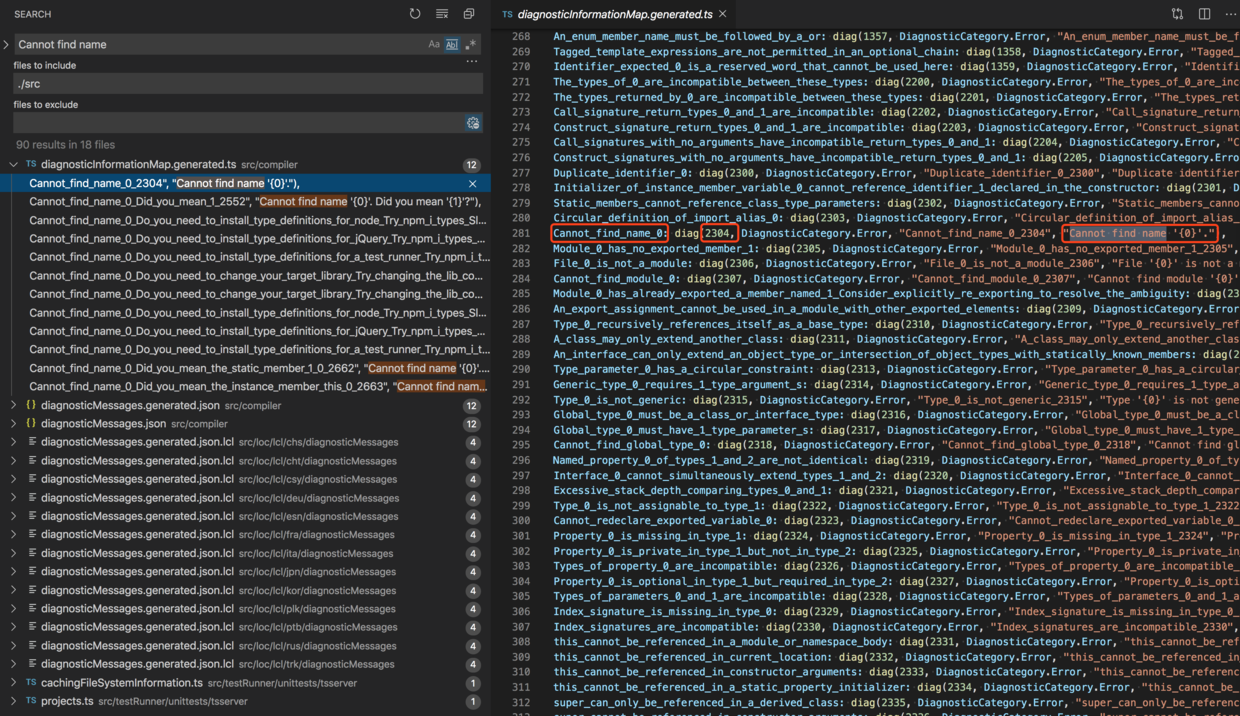Click the files to include field './src'
This screenshot has width=1240, height=716.
pyautogui.click(x=248, y=84)
